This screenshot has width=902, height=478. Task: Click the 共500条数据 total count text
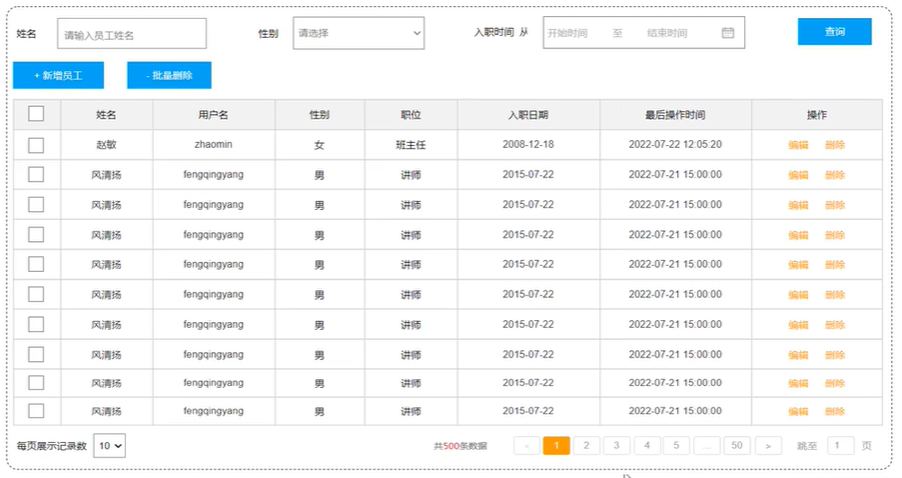point(460,446)
